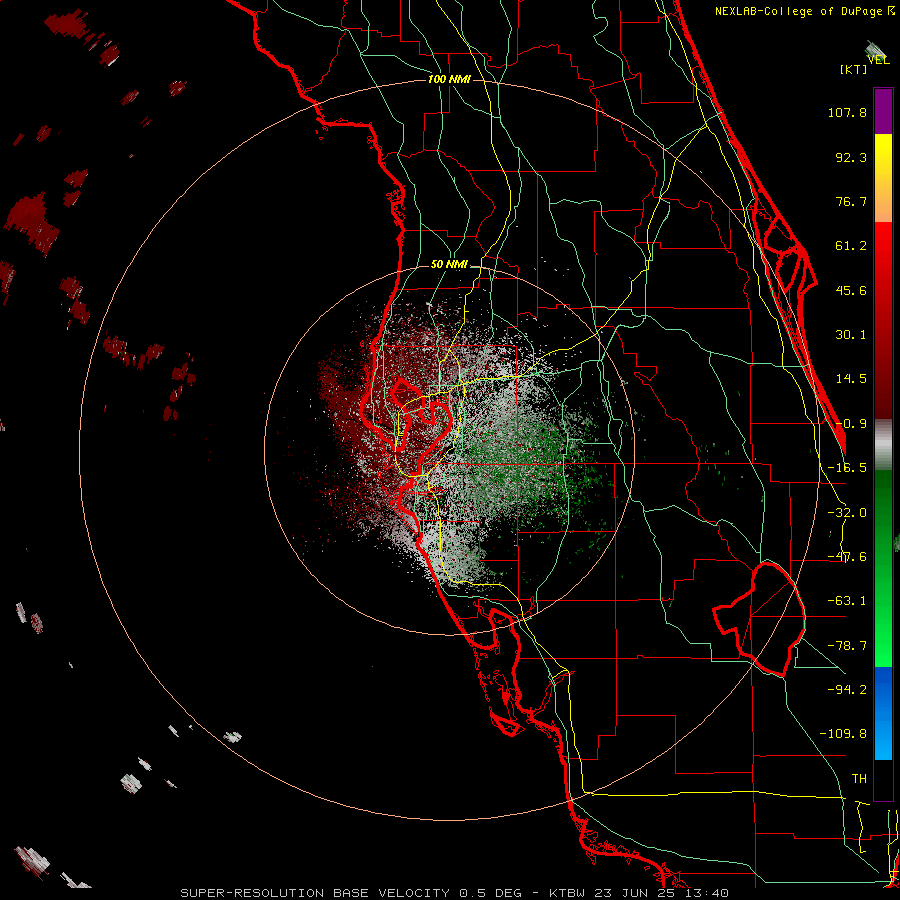Image resolution: width=900 pixels, height=900 pixels.
Task: Click the Super-Resolution Base Velocity caption
Action: click(455, 893)
